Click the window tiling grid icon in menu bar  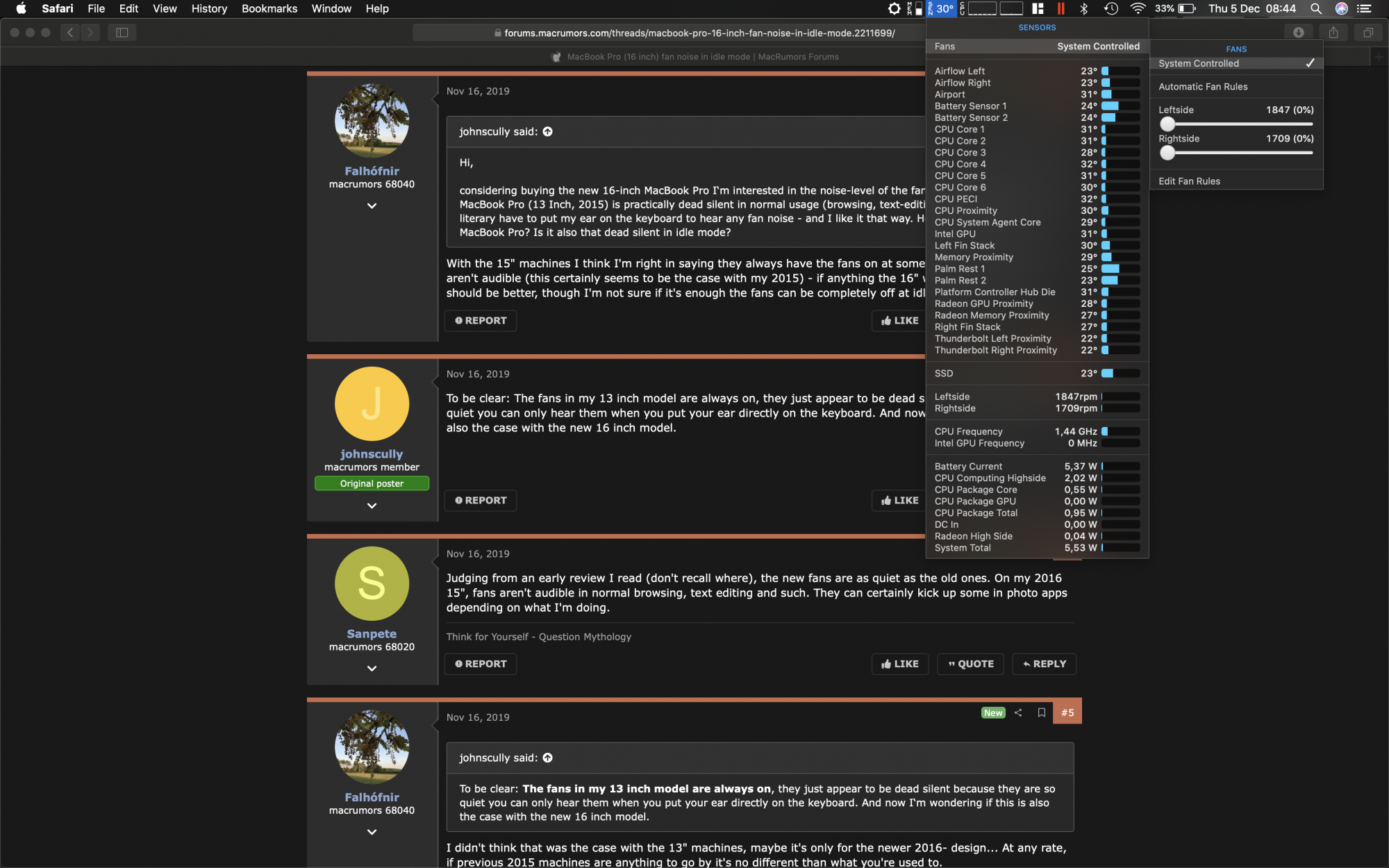(1038, 8)
